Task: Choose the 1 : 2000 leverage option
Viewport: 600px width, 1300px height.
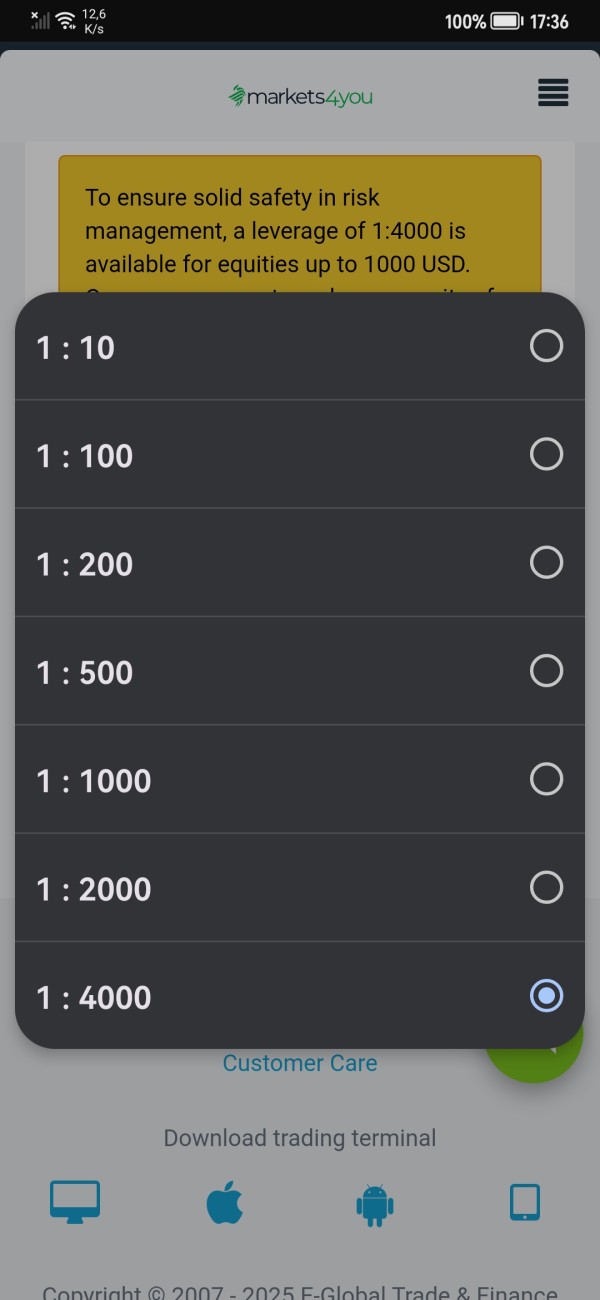Action: pyautogui.click(x=94, y=889)
